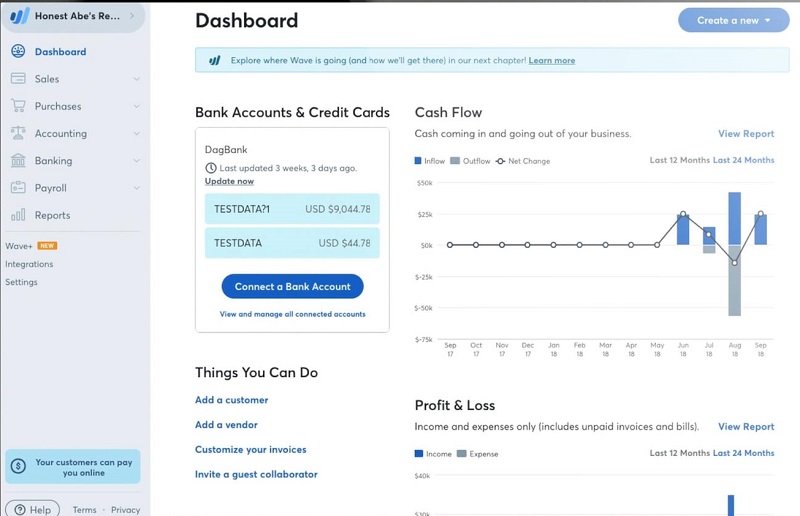
Task: Click the Banking building icon
Action: click(x=18, y=160)
